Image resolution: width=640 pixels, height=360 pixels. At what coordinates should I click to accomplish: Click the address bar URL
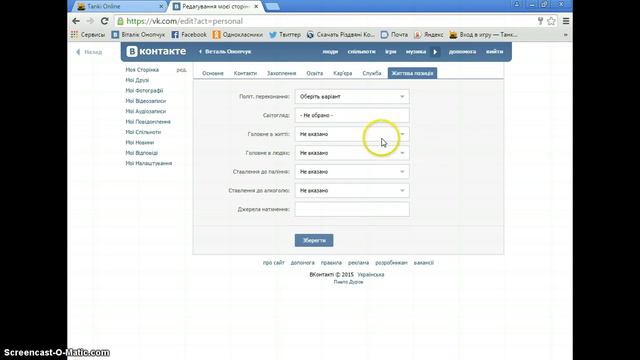click(x=184, y=21)
